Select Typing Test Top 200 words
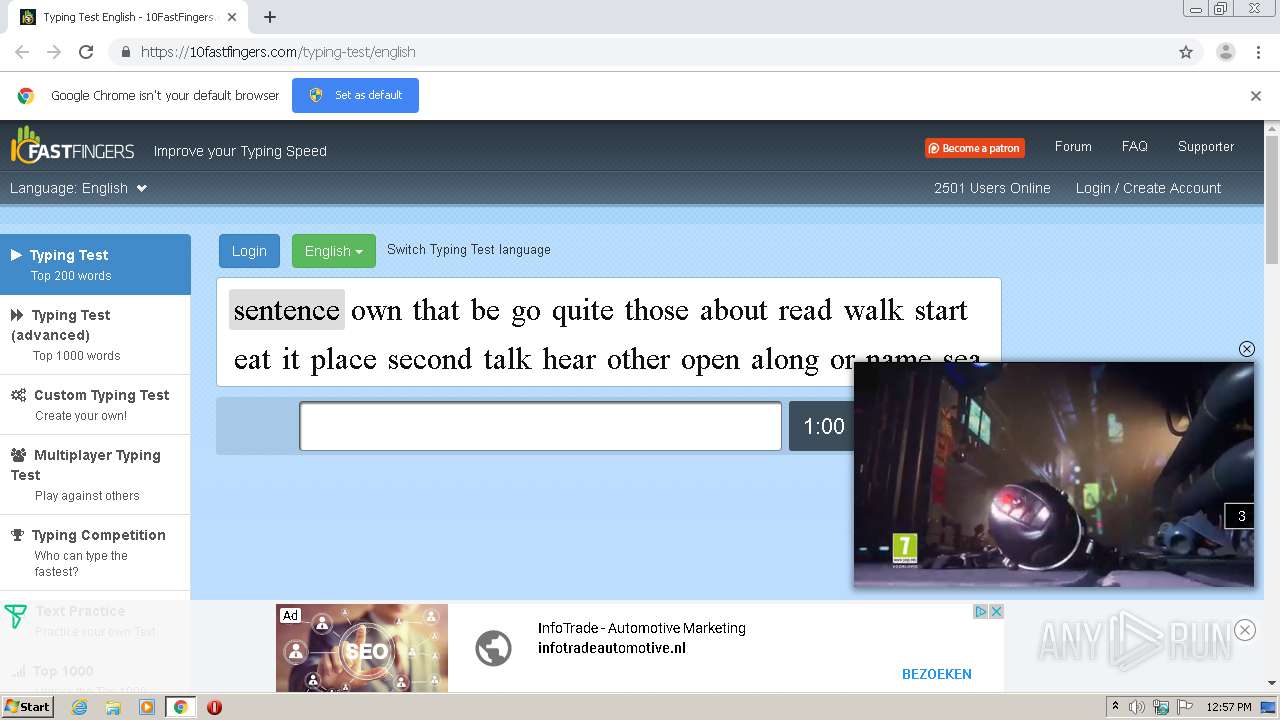This screenshot has width=1280, height=720. pos(95,264)
